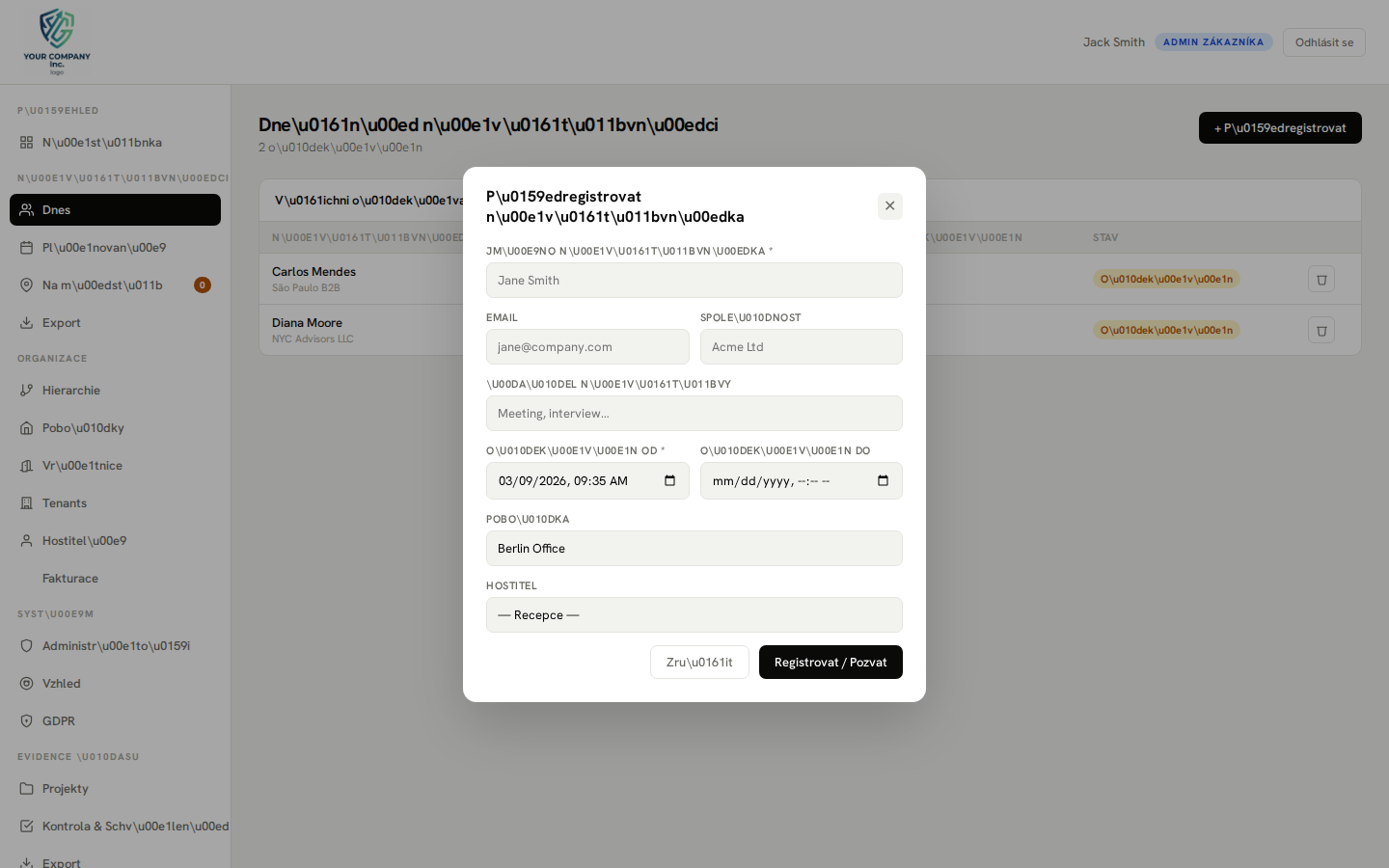Image resolution: width=1389 pixels, height=868 pixels.
Task: Open the calendar picker for Očekáván do field
Action: coord(883,480)
